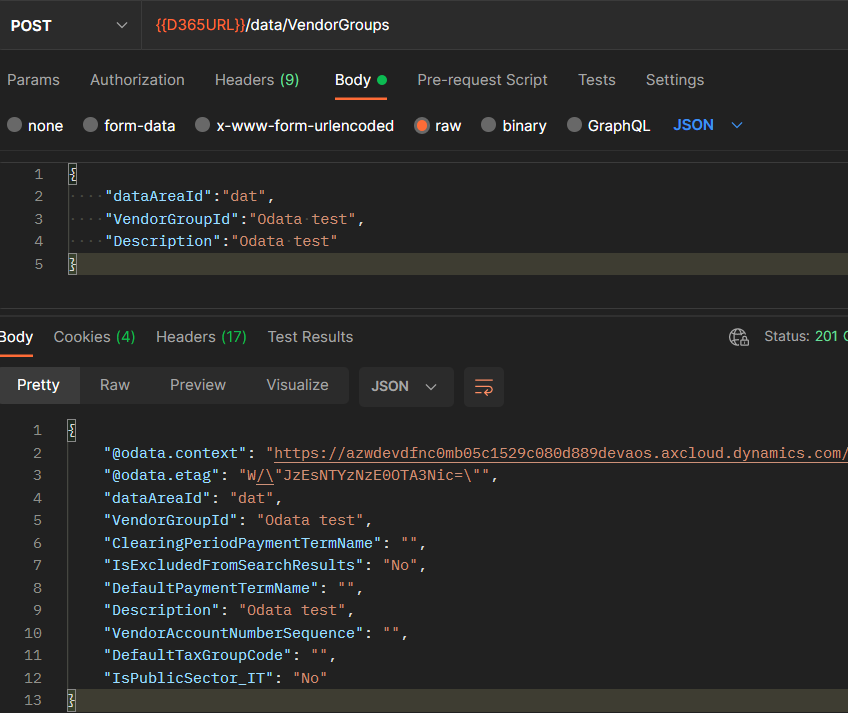Open the response Body tab
This screenshot has width=848, height=713.
click(16, 337)
